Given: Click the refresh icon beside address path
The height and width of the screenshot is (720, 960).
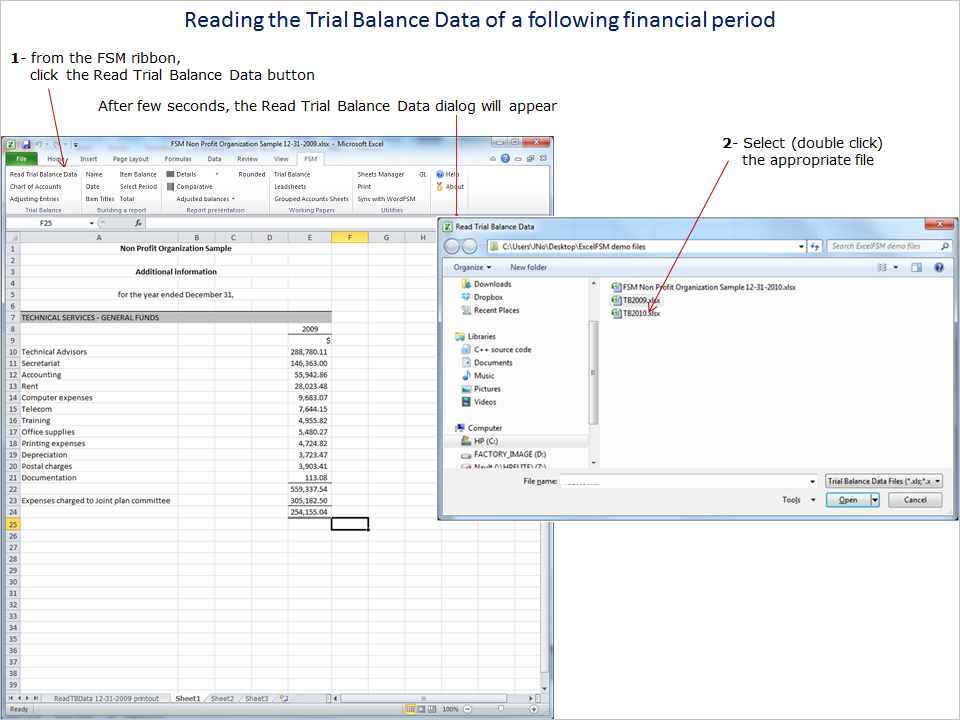Looking at the screenshot, I should pyautogui.click(x=815, y=246).
